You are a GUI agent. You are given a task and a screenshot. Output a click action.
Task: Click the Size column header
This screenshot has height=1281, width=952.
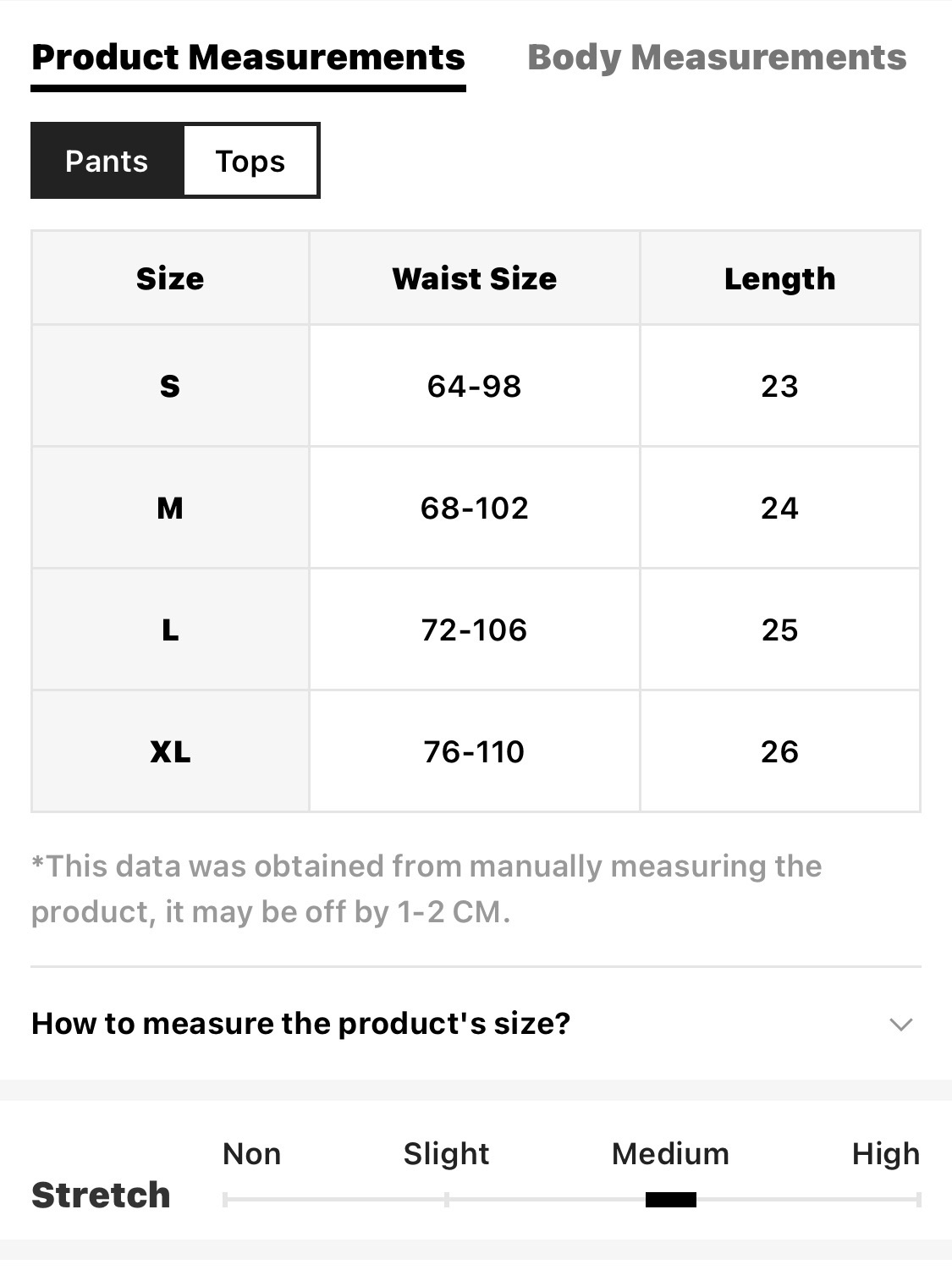click(170, 278)
